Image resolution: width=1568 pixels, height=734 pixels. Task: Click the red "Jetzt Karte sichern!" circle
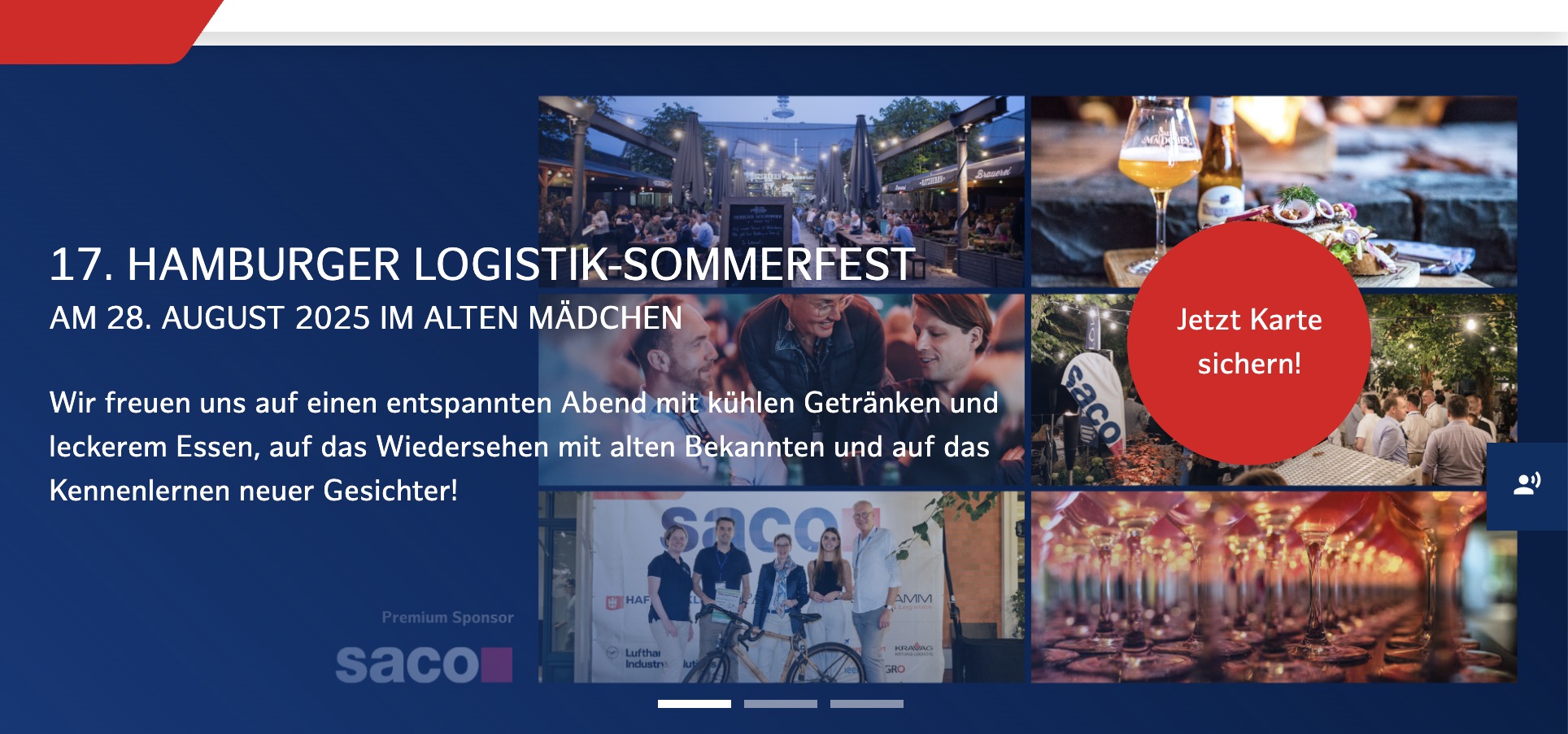[1249, 343]
